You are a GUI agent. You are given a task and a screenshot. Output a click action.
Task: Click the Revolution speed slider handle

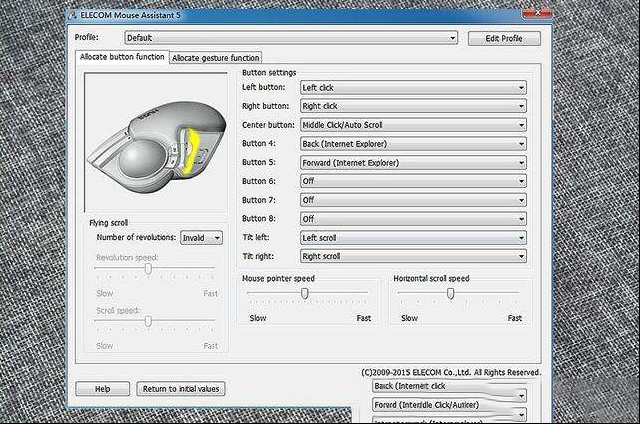pyautogui.click(x=149, y=269)
